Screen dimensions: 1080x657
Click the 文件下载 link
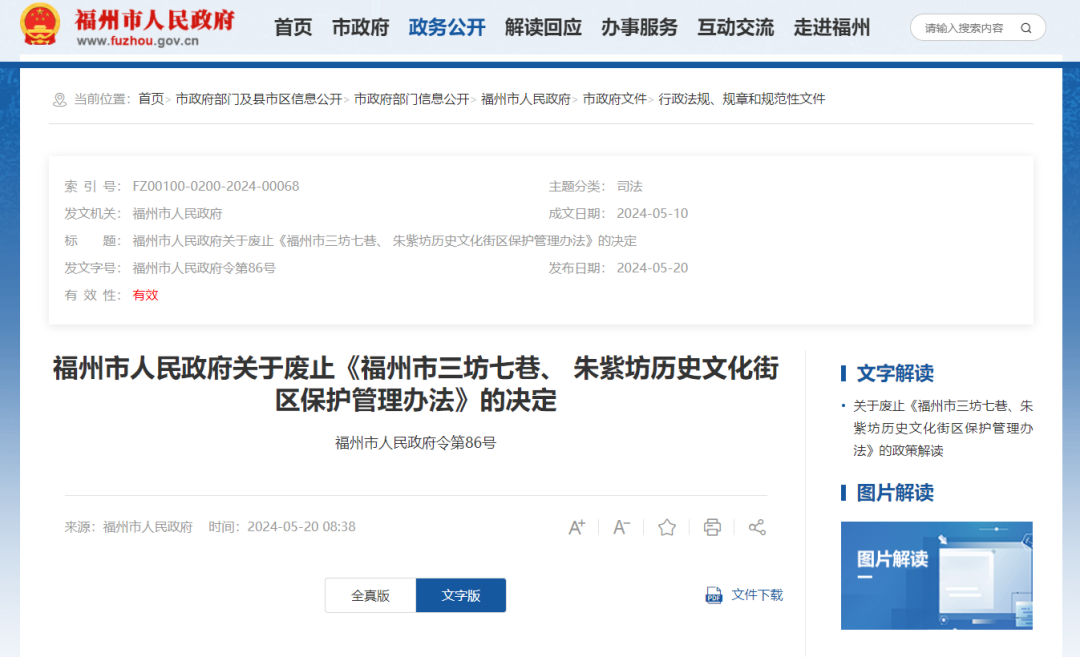(x=757, y=595)
